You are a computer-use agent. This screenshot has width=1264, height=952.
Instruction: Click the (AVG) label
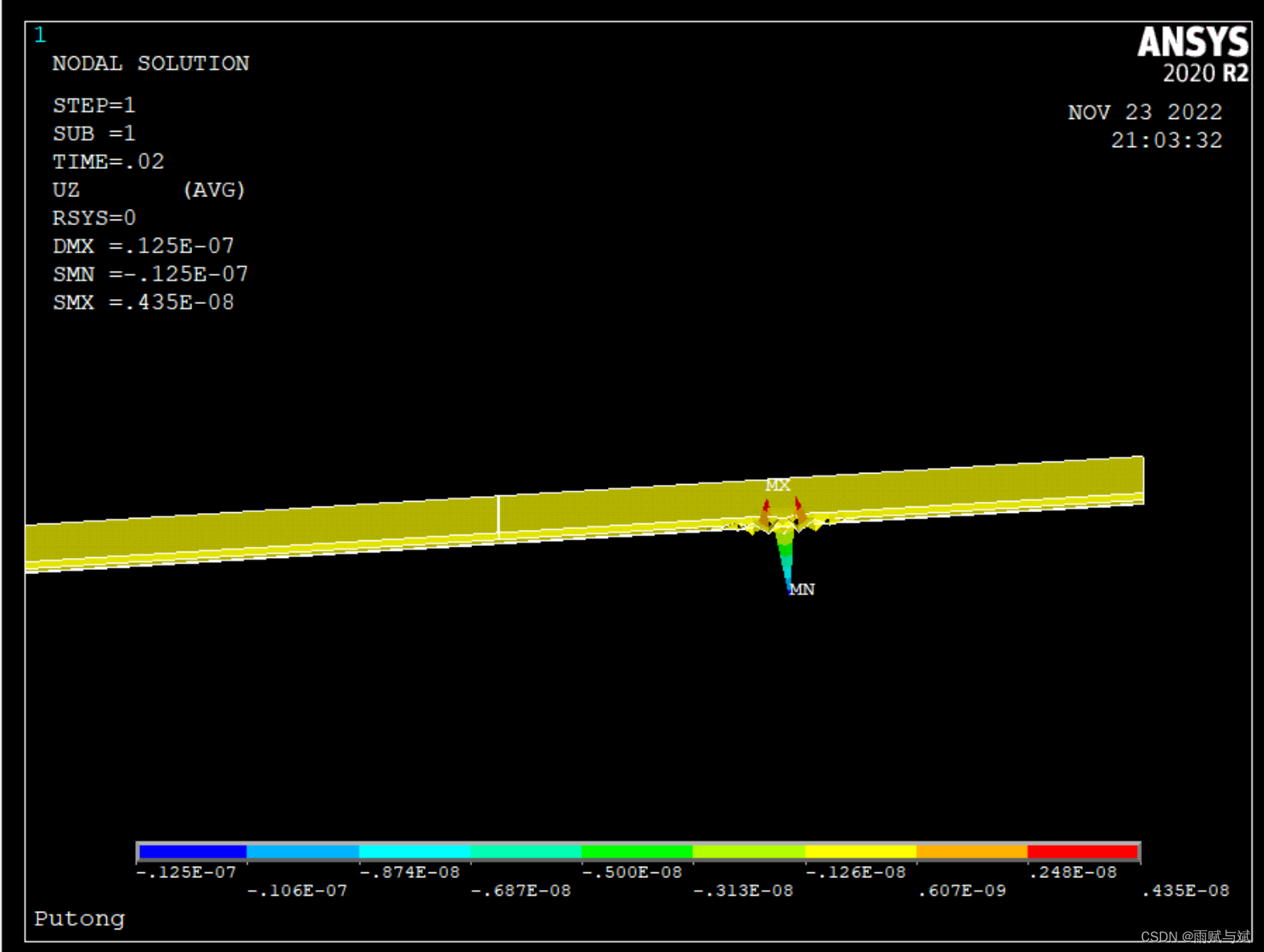[x=214, y=190]
